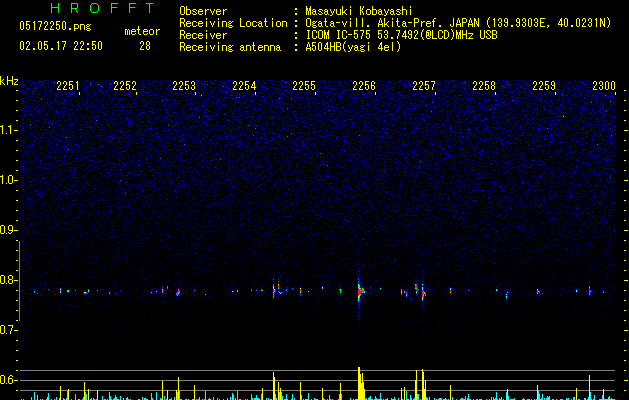Click the Receiving Location label
Image resolution: width=629 pixels, height=400 pixels.
point(233,23)
